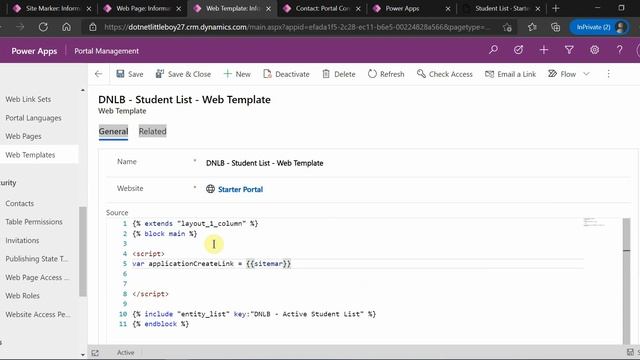Open Table Permissions in sidebar

[34, 222]
